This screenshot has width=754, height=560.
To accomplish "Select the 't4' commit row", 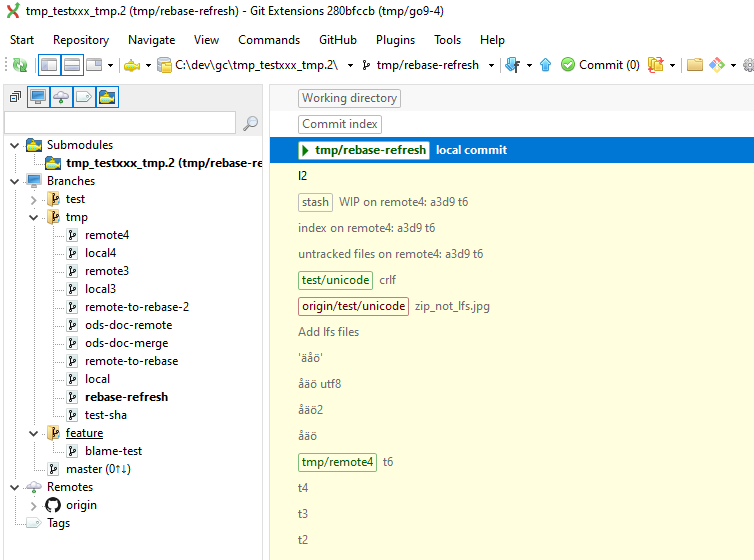I will (x=512, y=488).
